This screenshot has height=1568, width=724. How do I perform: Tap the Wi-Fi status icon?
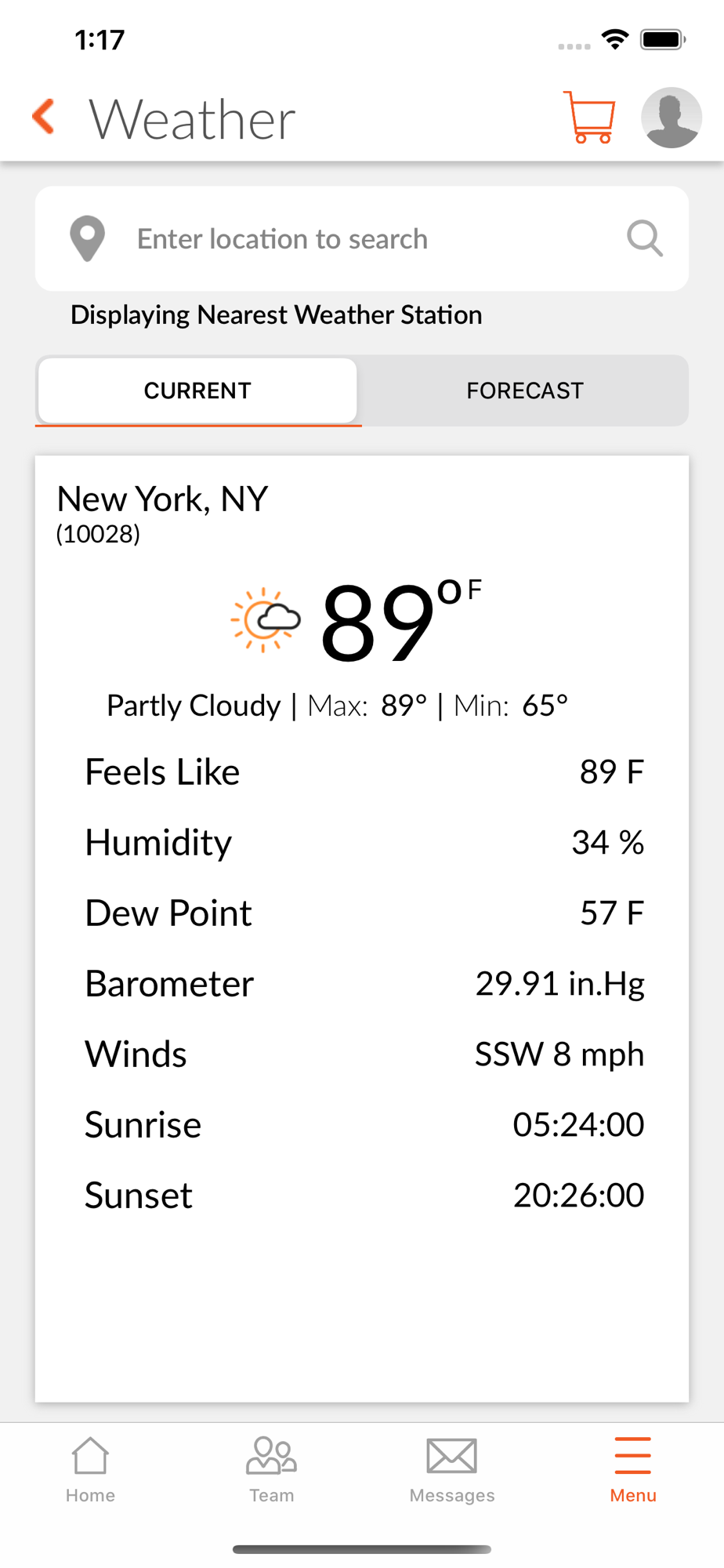click(615, 39)
